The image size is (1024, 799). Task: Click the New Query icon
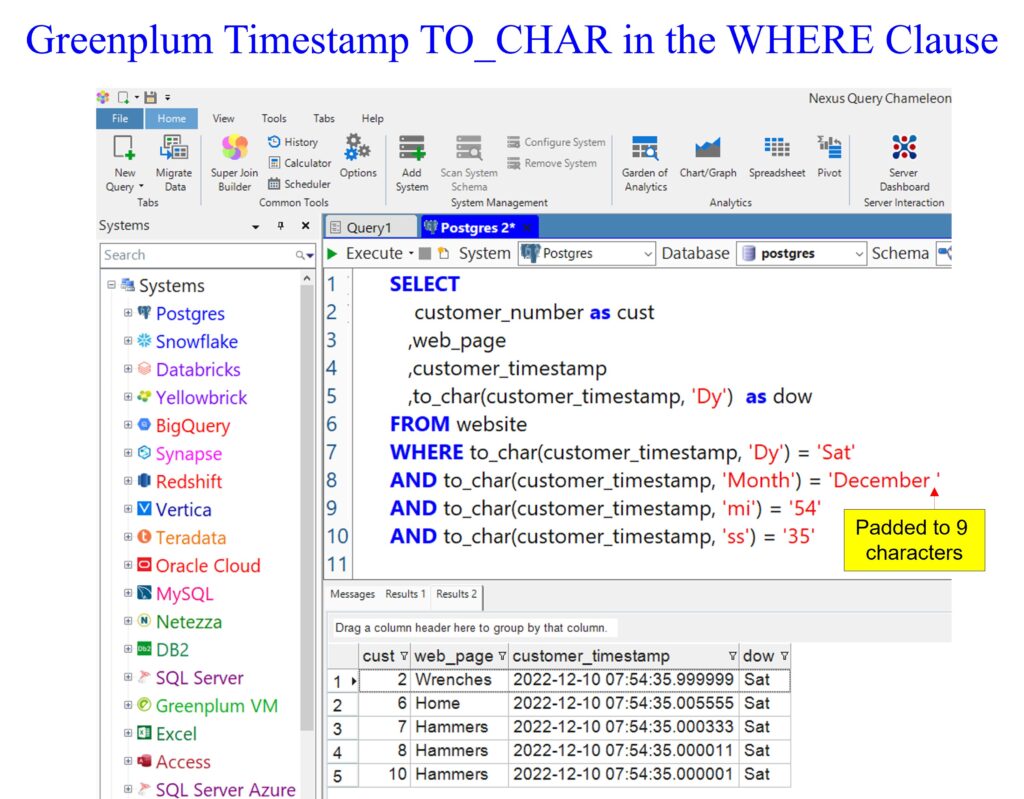124,150
